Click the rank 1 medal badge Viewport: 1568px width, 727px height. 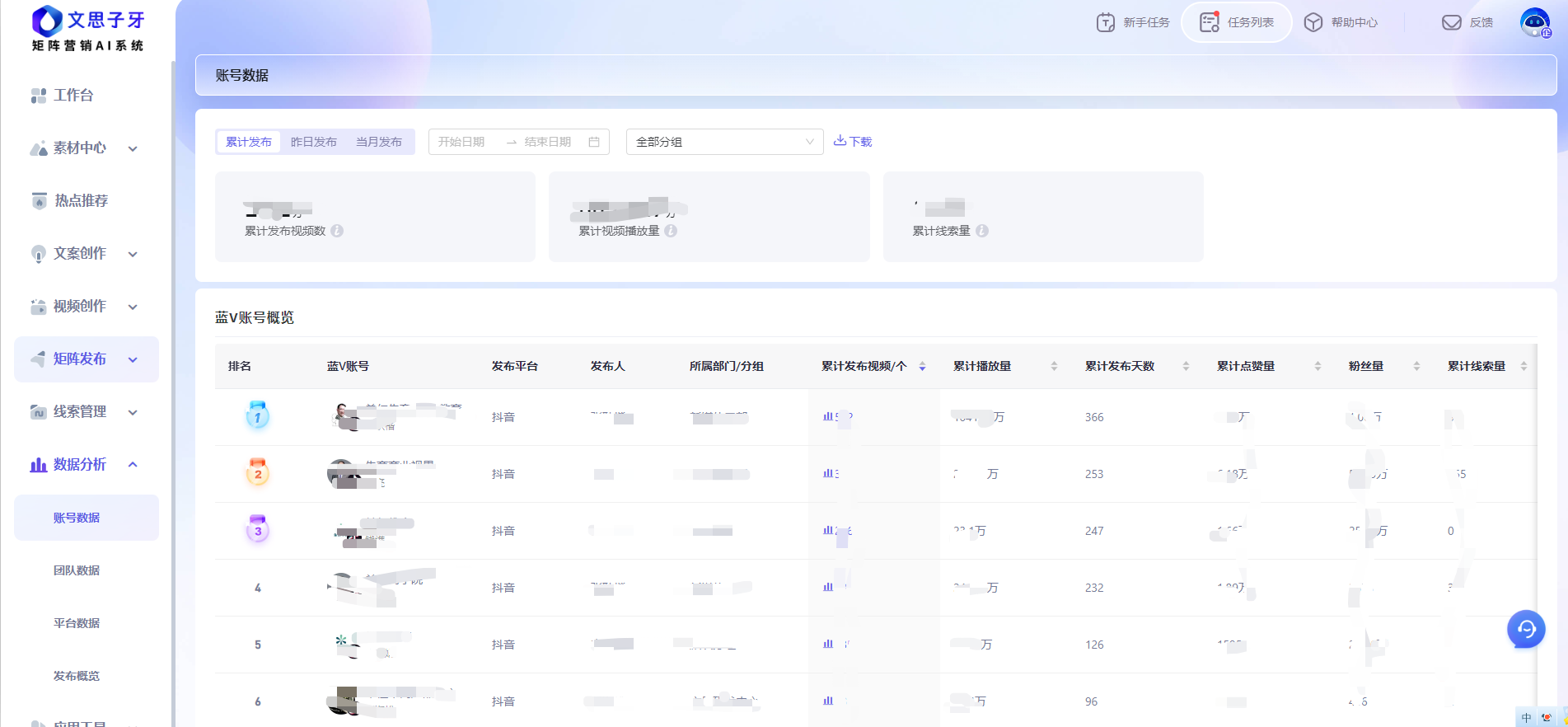(x=258, y=415)
